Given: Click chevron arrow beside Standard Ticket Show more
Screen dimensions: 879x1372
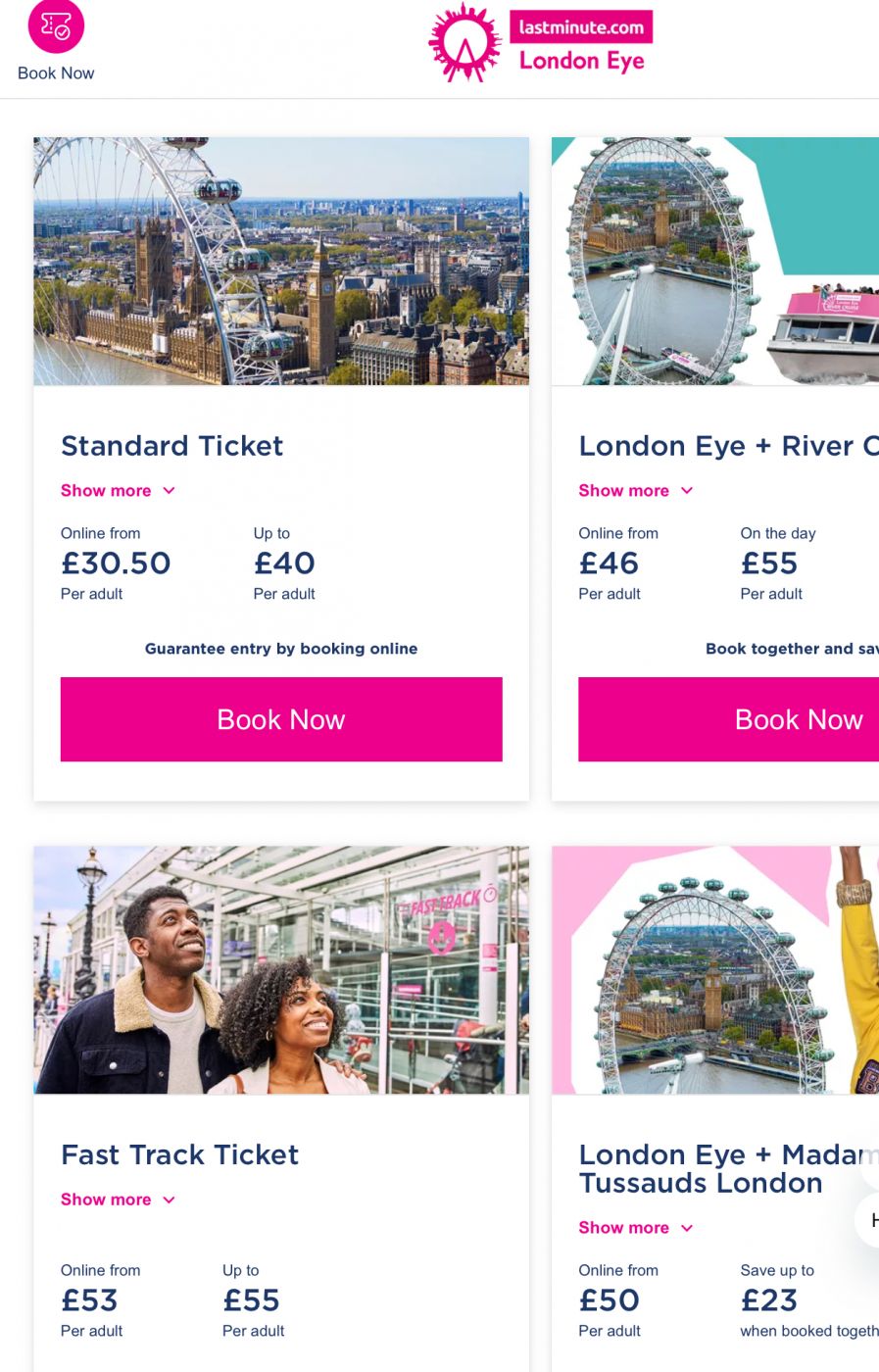Looking at the screenshot, I should pos(169,491).
